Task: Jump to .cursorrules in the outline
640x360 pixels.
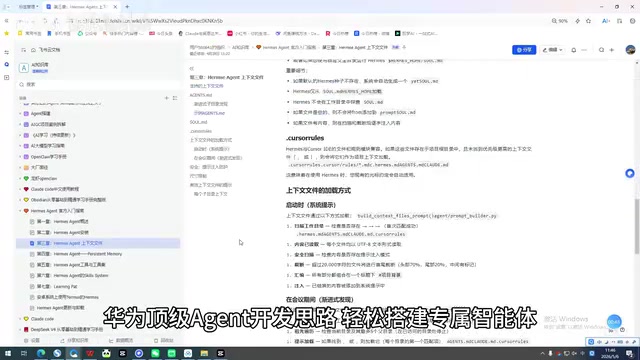Action: pos(200,131)
